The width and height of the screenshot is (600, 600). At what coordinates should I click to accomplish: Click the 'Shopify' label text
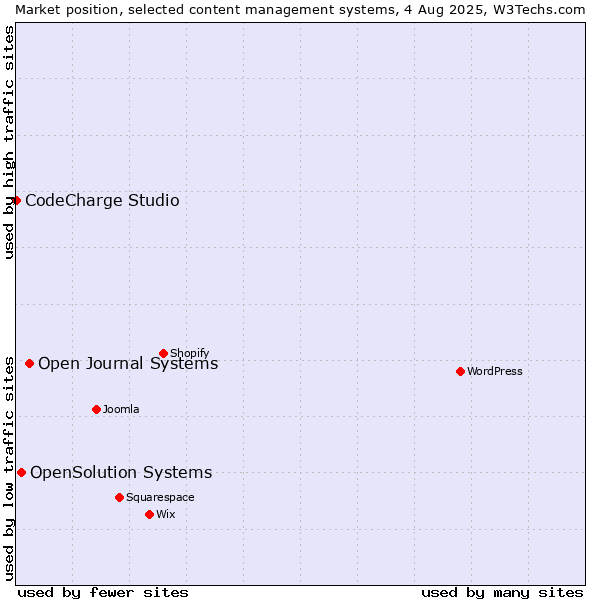pos(190,353)
